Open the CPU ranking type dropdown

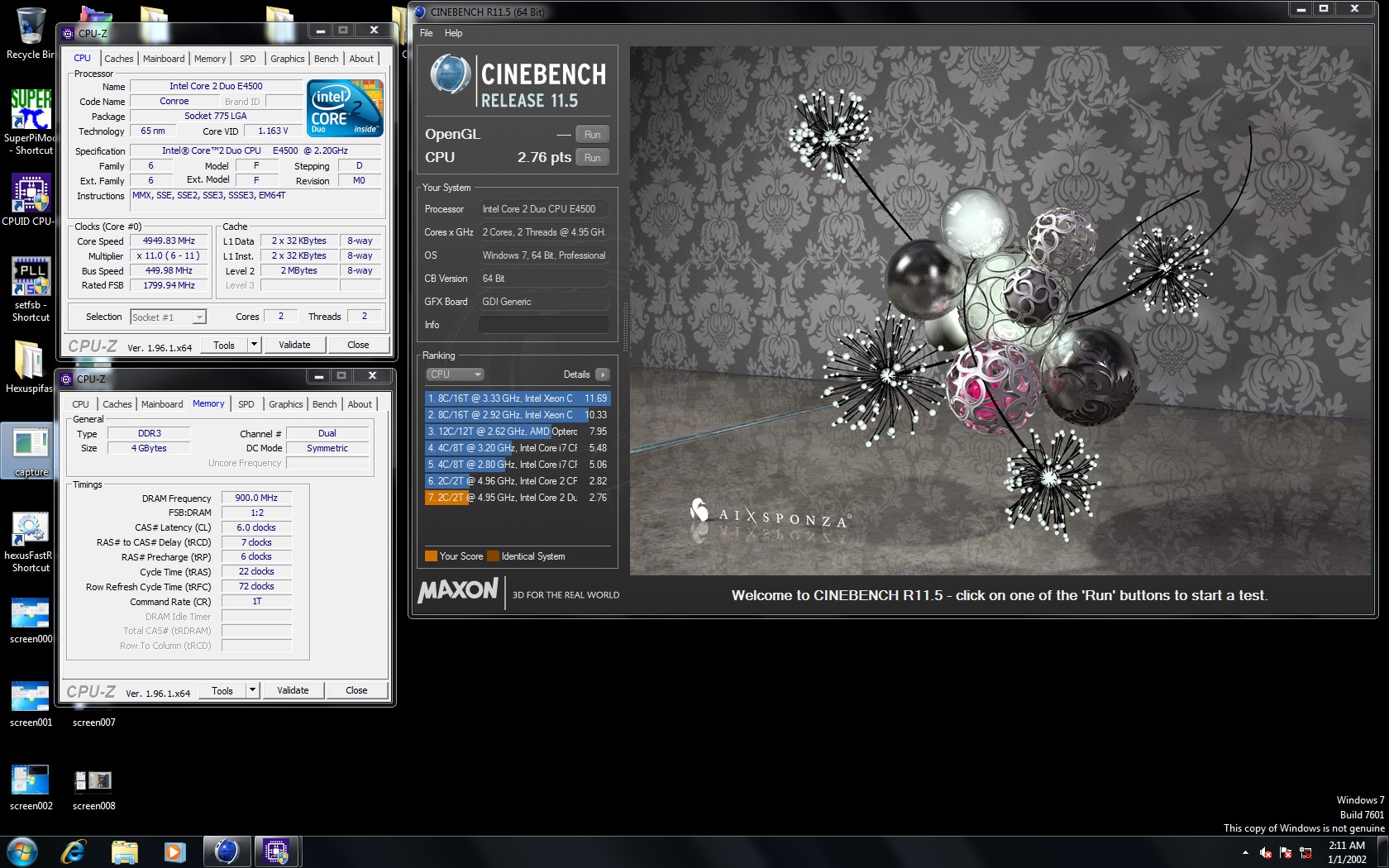pyautogui.click(x=455, y=374)
